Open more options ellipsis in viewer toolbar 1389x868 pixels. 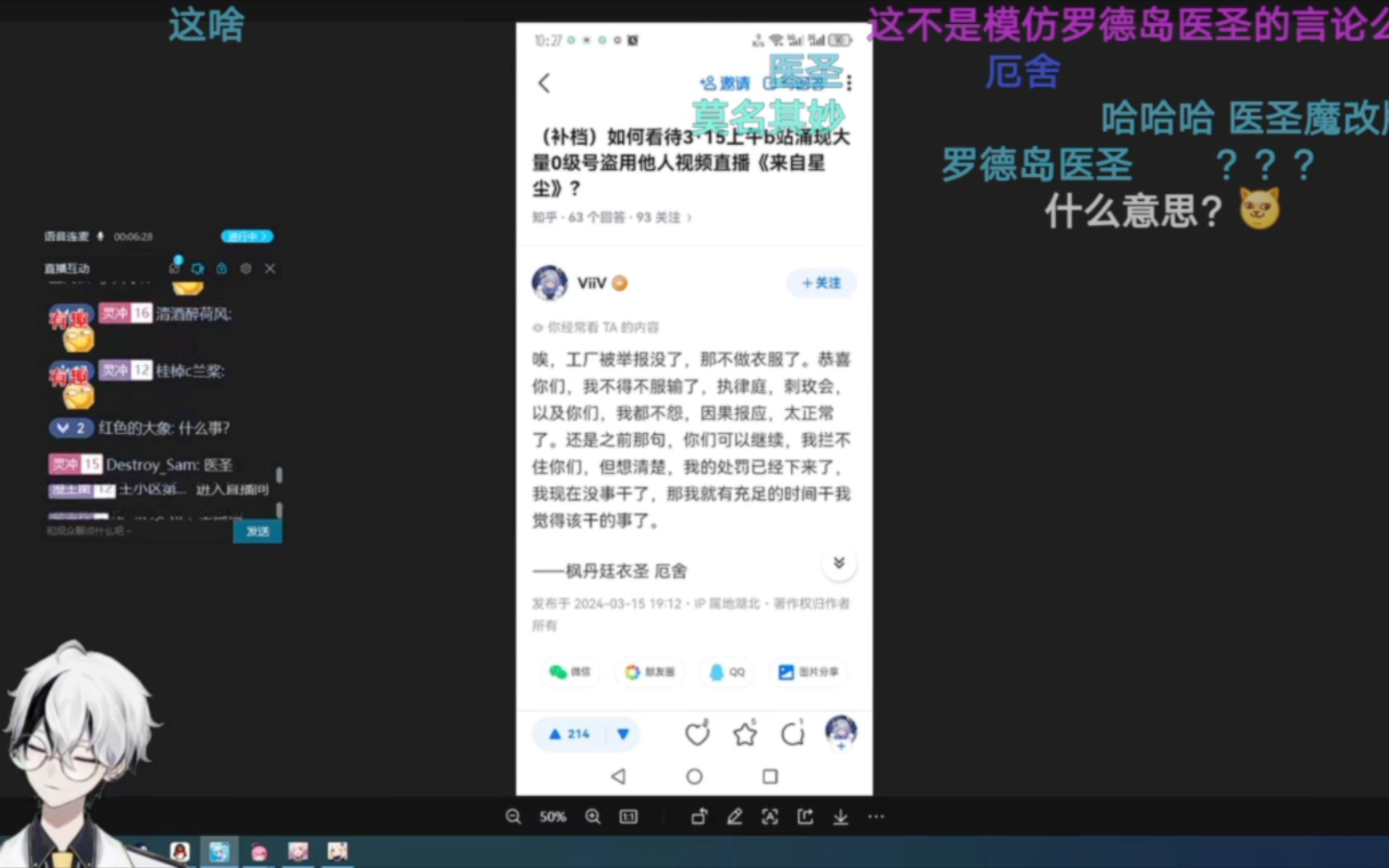pos(876,817)
